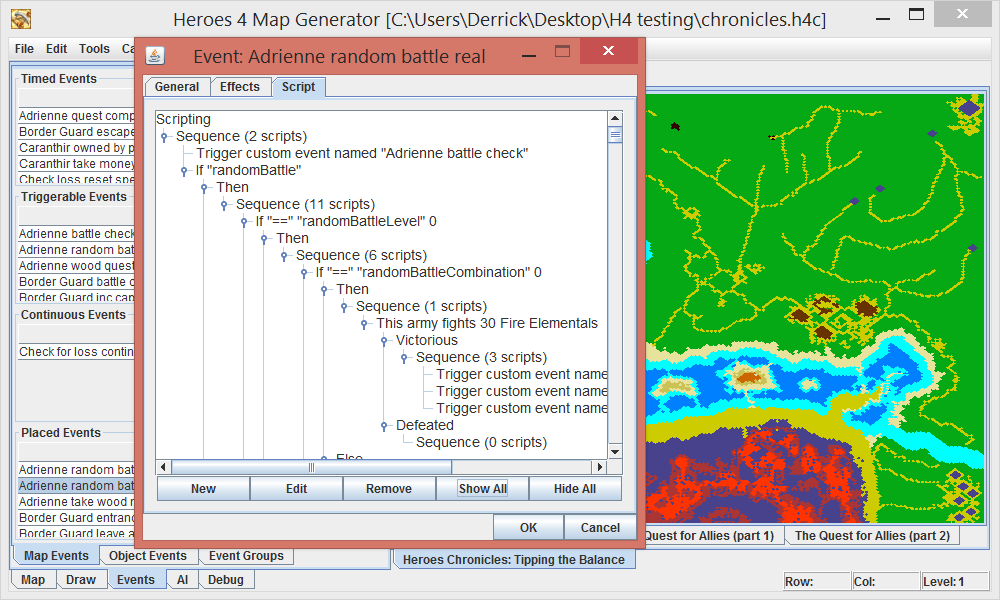The width and height of the screenshot is (1000, 600).
Task: Click the Heroes 4 Map Generator app icon
Action: (21, 19)
